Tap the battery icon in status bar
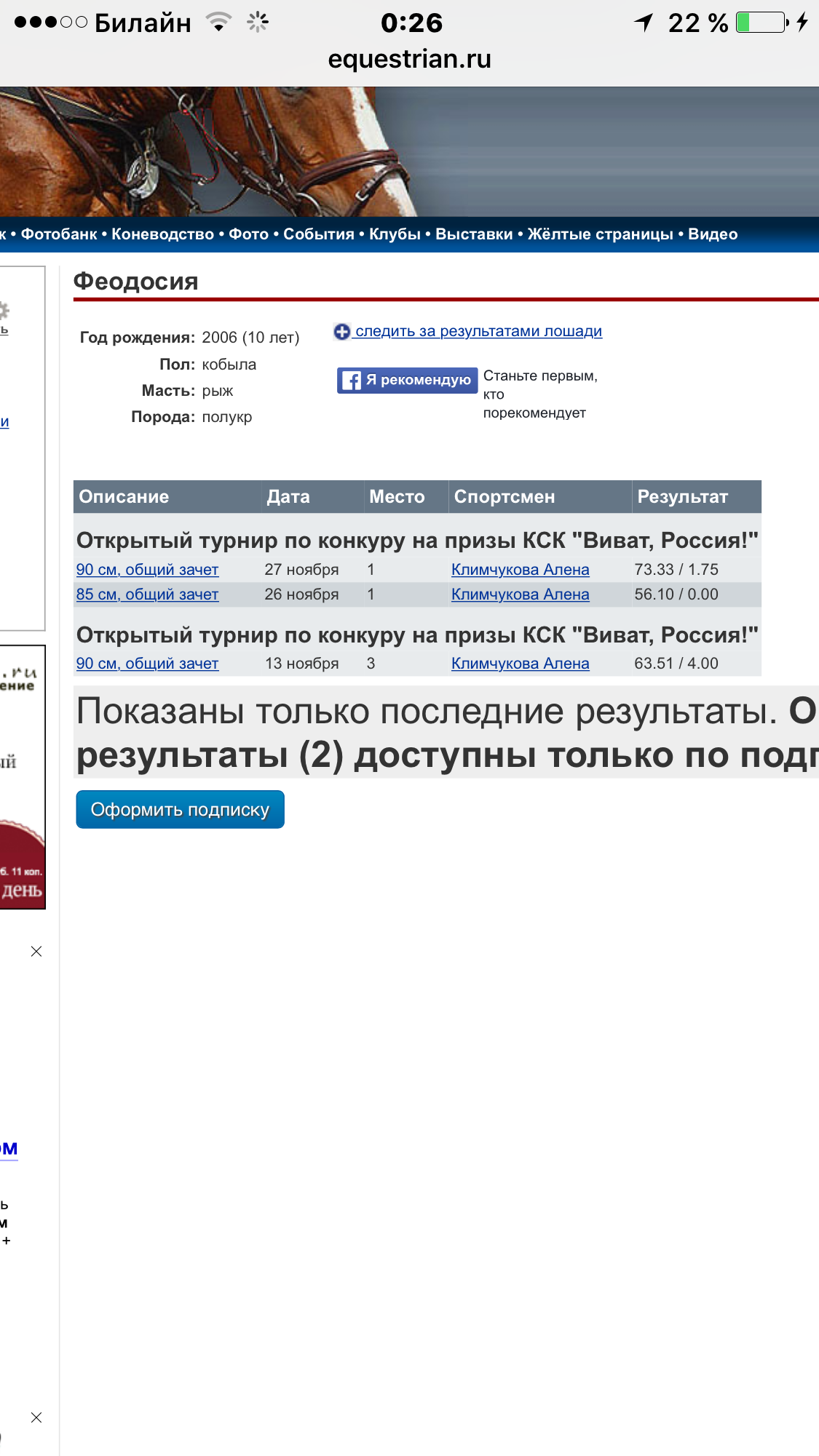Image resolution: width=819 pixels, height=1456 pixels. click(761, 23)
